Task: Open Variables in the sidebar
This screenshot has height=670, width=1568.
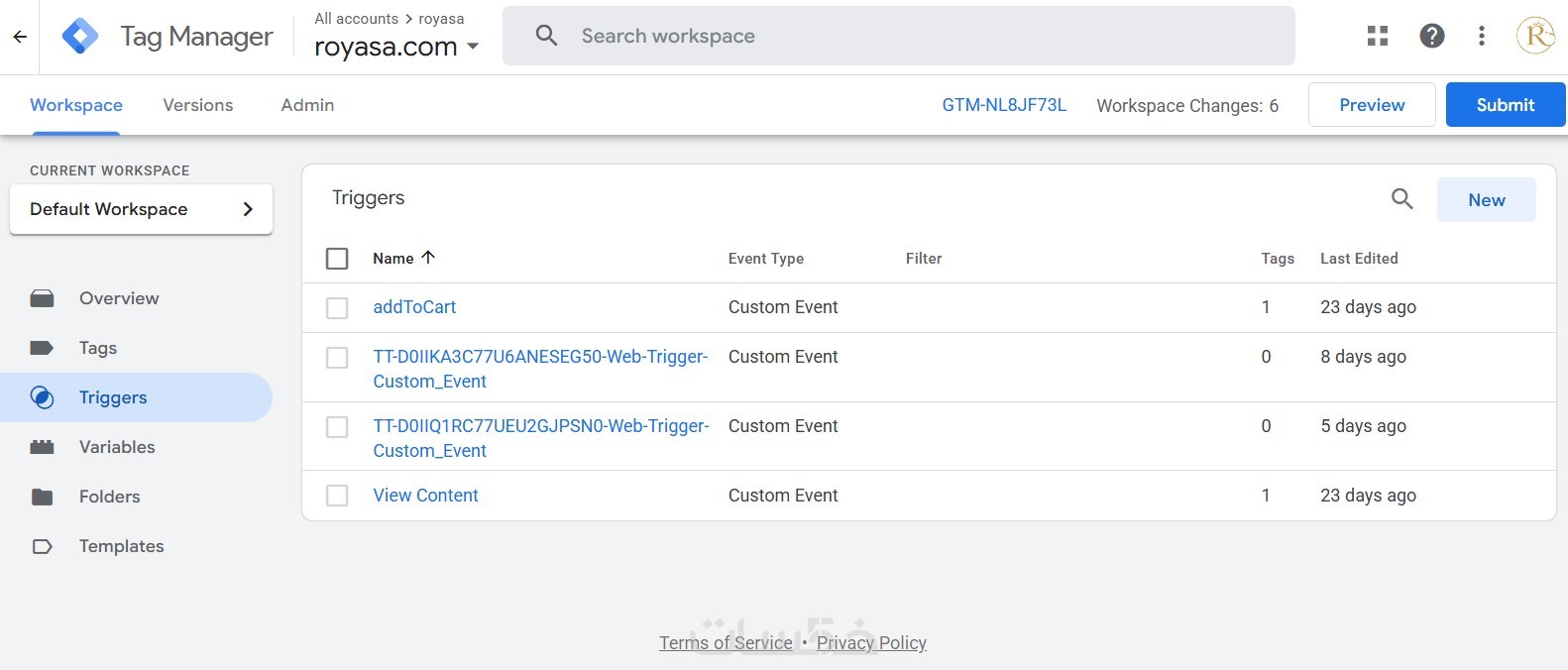Action: tap(117, 447)
